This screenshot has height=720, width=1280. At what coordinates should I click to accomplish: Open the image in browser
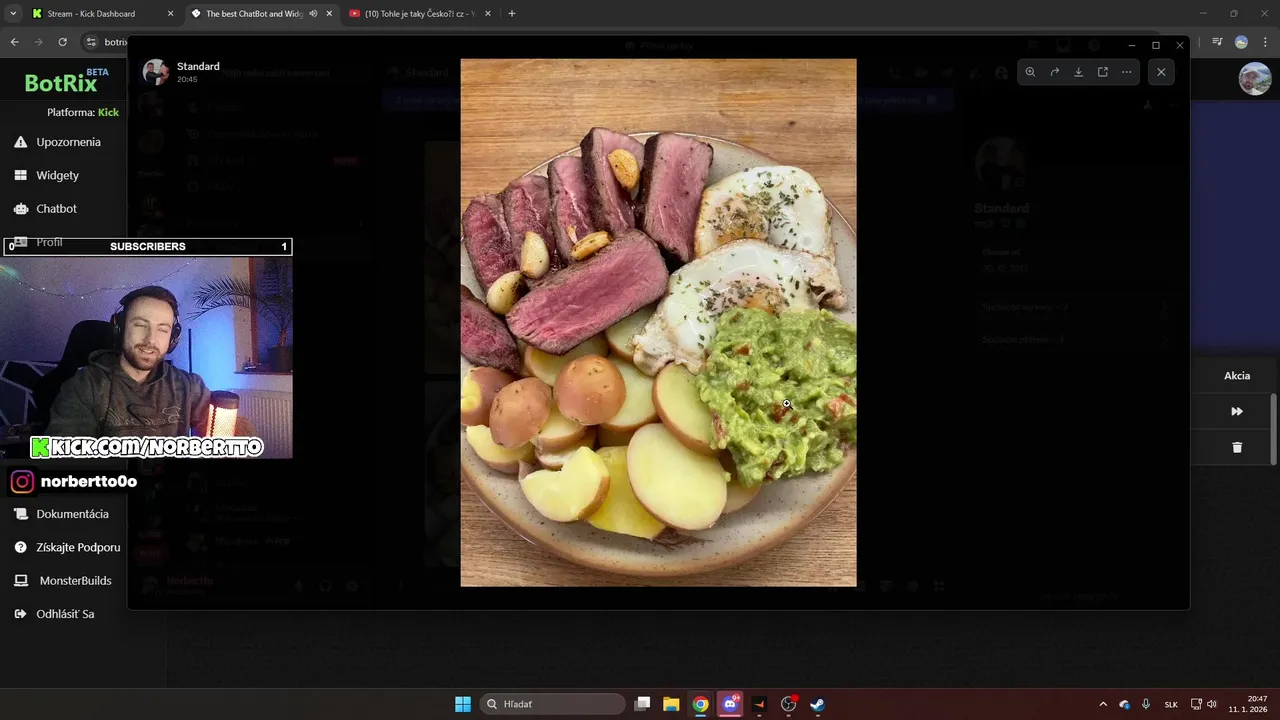pyautogui.click(x=1102, y=72)
